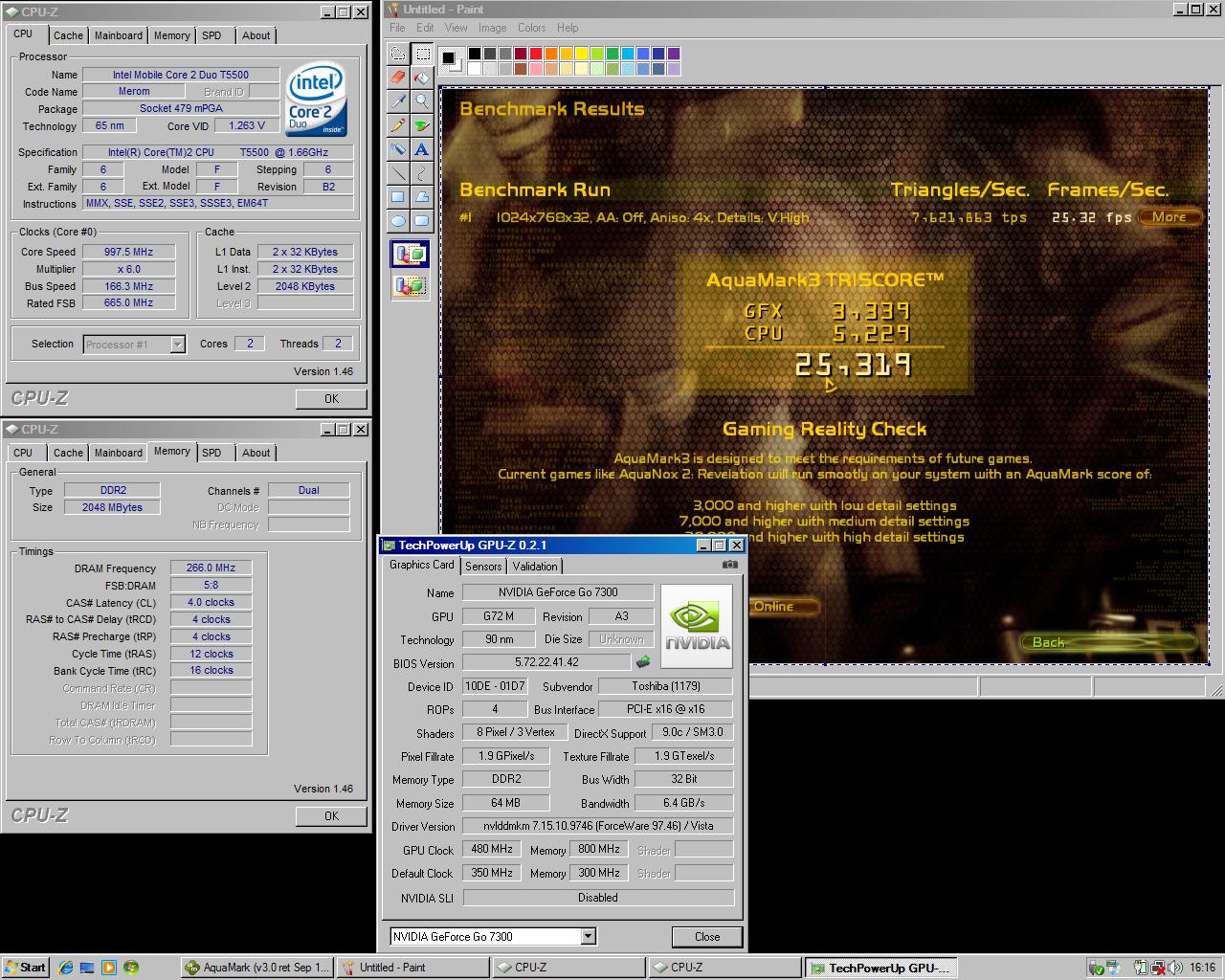This screenshot has width=1225, height=980.
Task: Select the Free-Form Select tool in Paint
Action: 398,54
